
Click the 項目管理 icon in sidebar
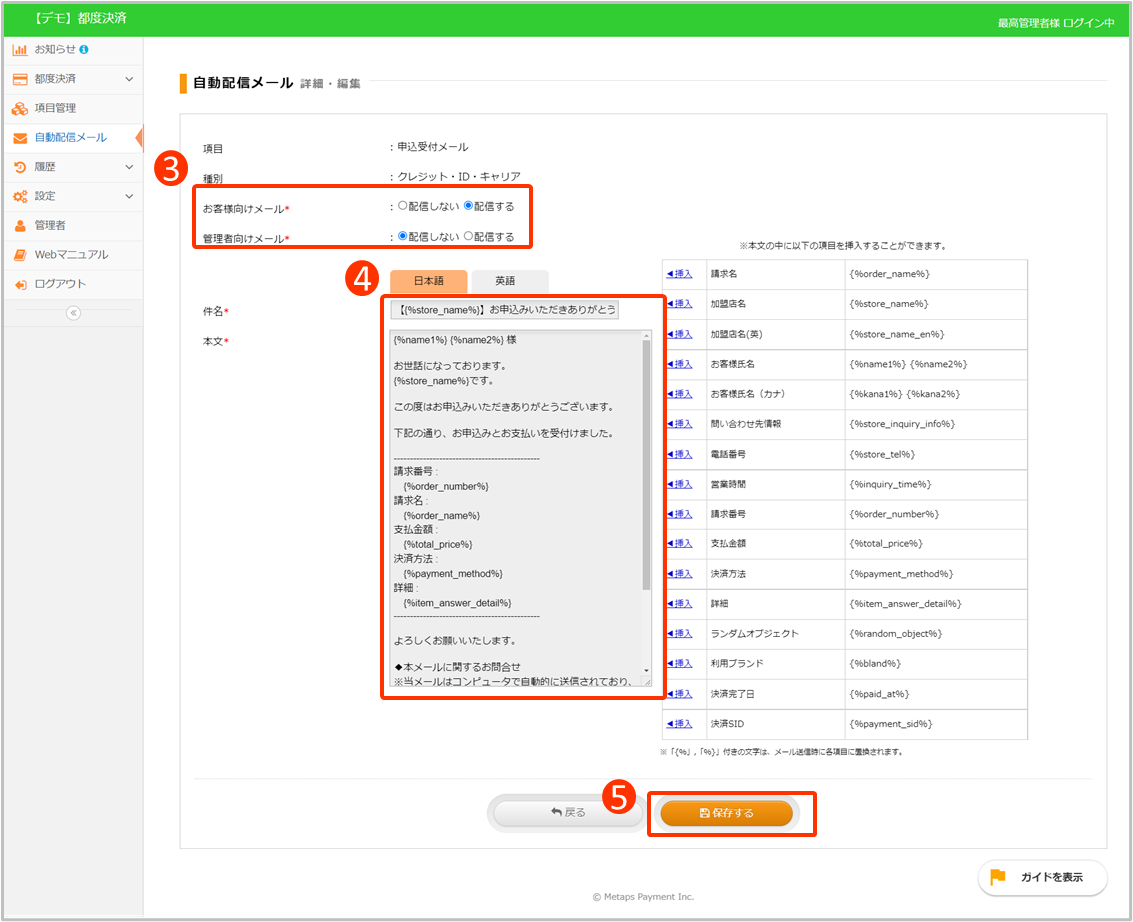tap(20, 108)
